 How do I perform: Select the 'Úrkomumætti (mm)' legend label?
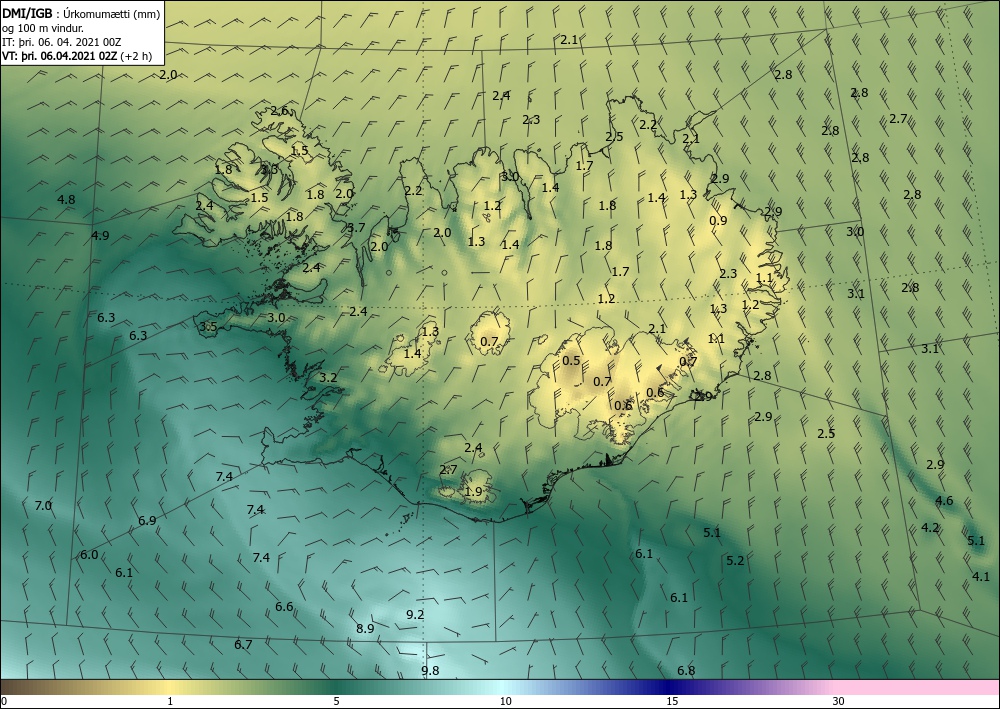coord(111,14)
